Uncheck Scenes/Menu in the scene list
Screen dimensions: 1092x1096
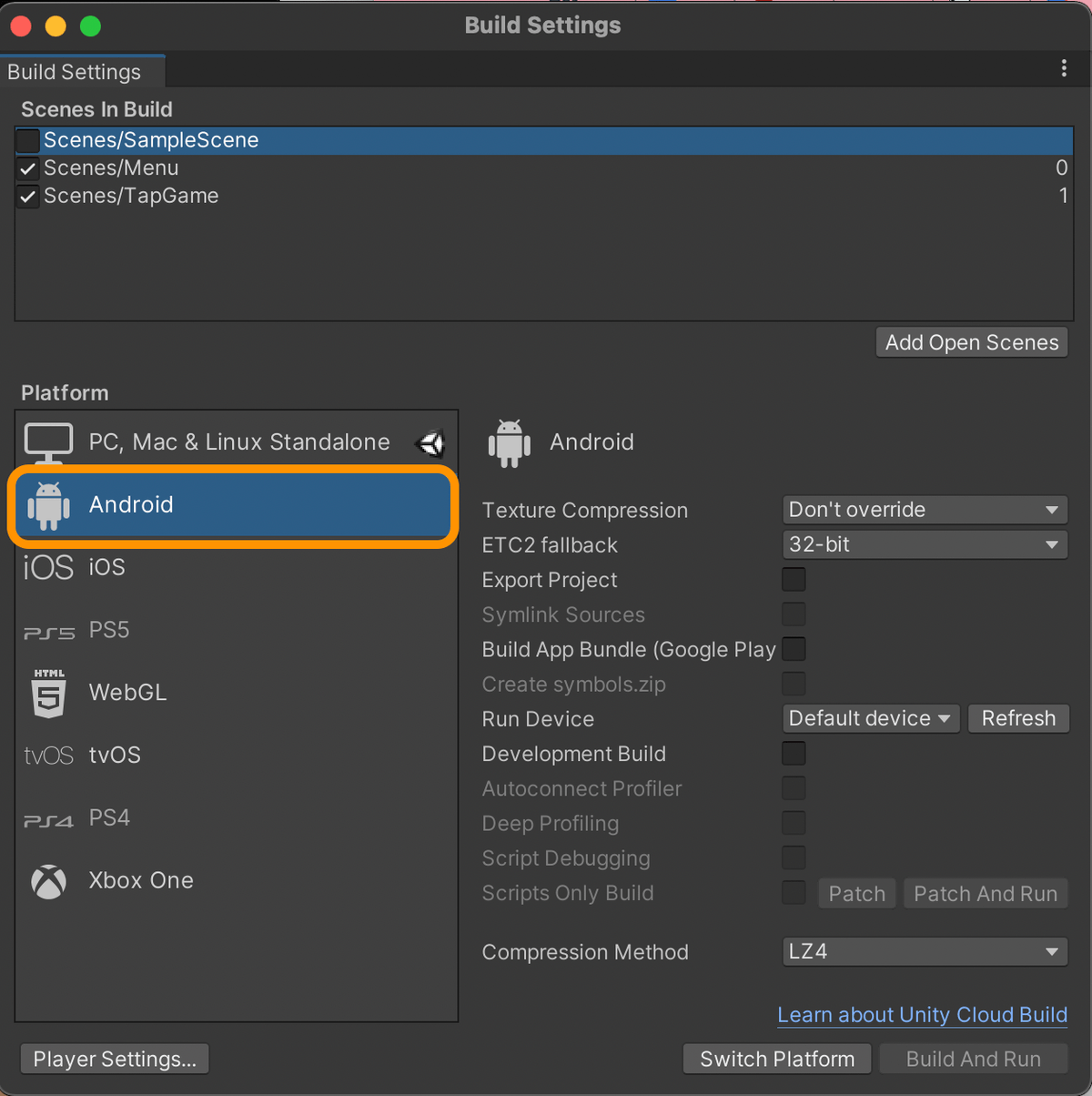coord(26,167)
